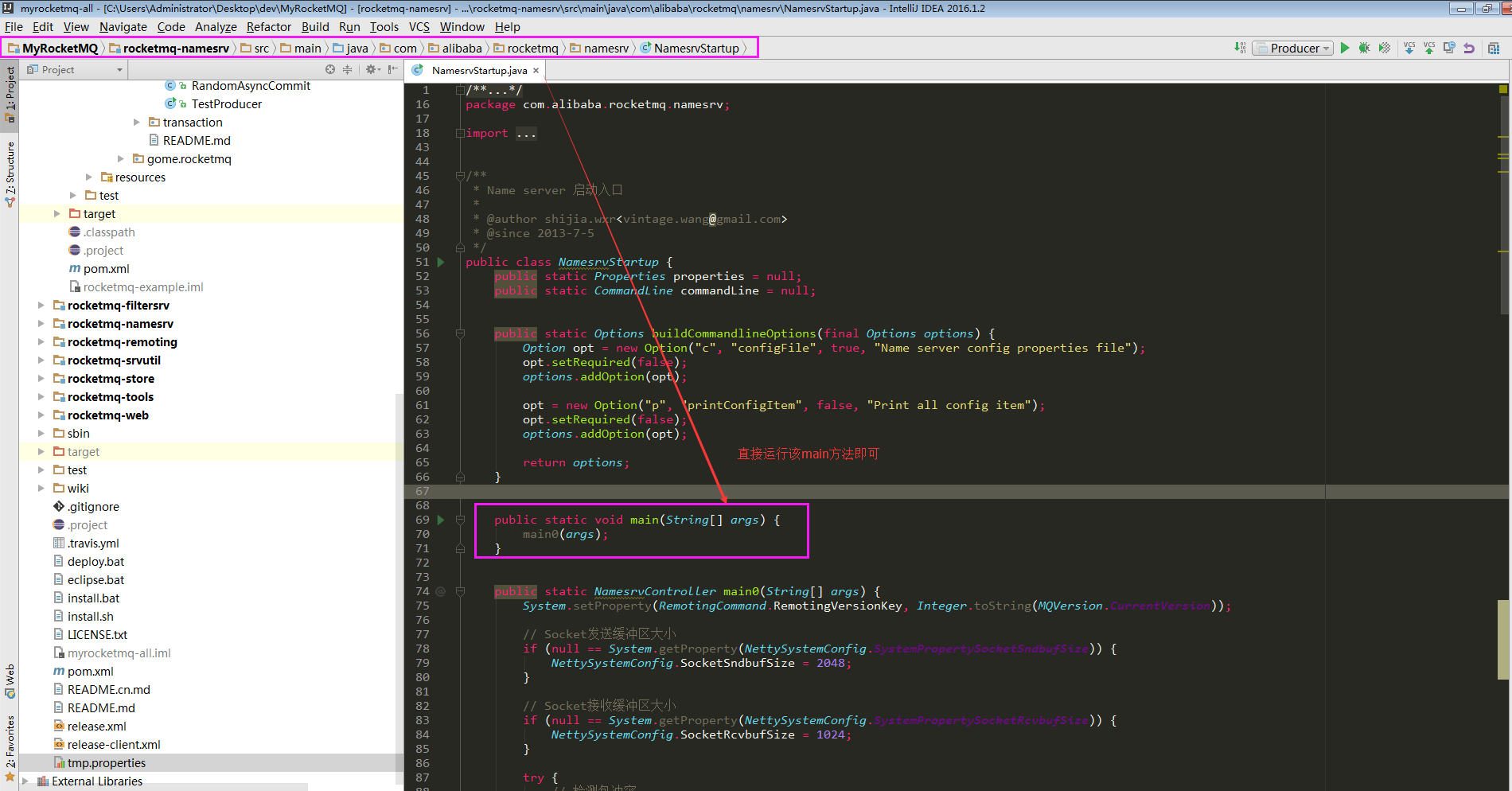Run the Producer configuration with green play button
The height and width of the screenshot is (791, 1512).
click(1345, 48)
